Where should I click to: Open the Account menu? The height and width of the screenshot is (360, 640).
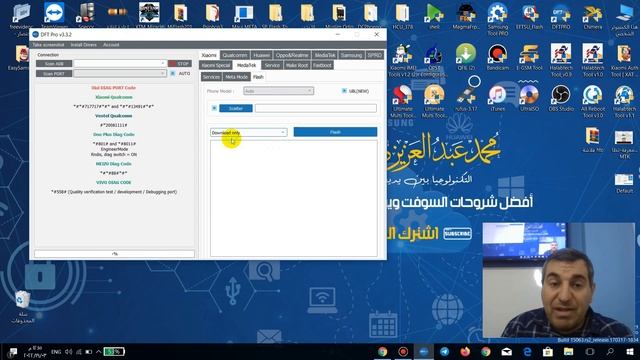point(111,44)
